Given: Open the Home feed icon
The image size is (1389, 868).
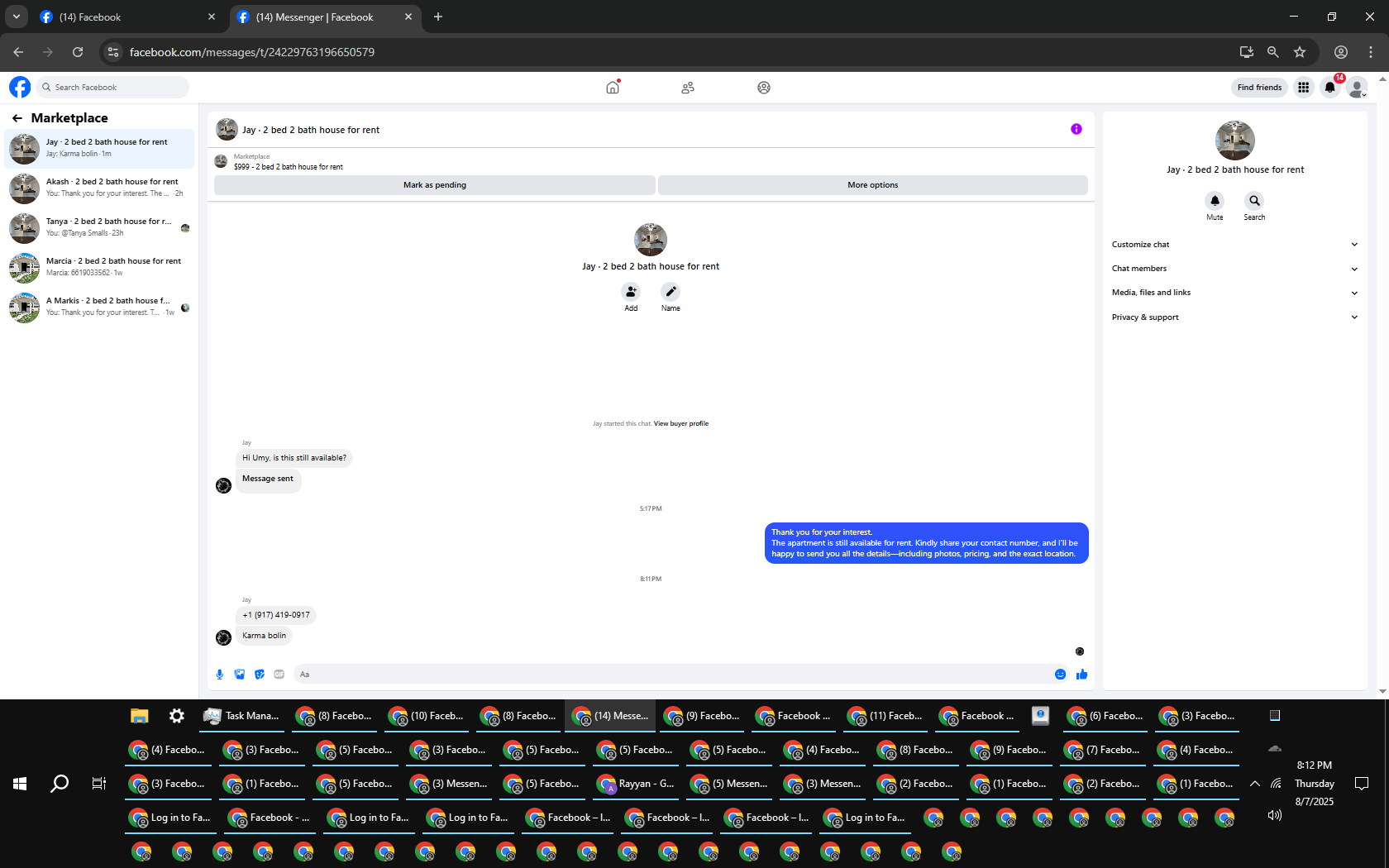Looking at the screenshot, I should coord(613,88).
